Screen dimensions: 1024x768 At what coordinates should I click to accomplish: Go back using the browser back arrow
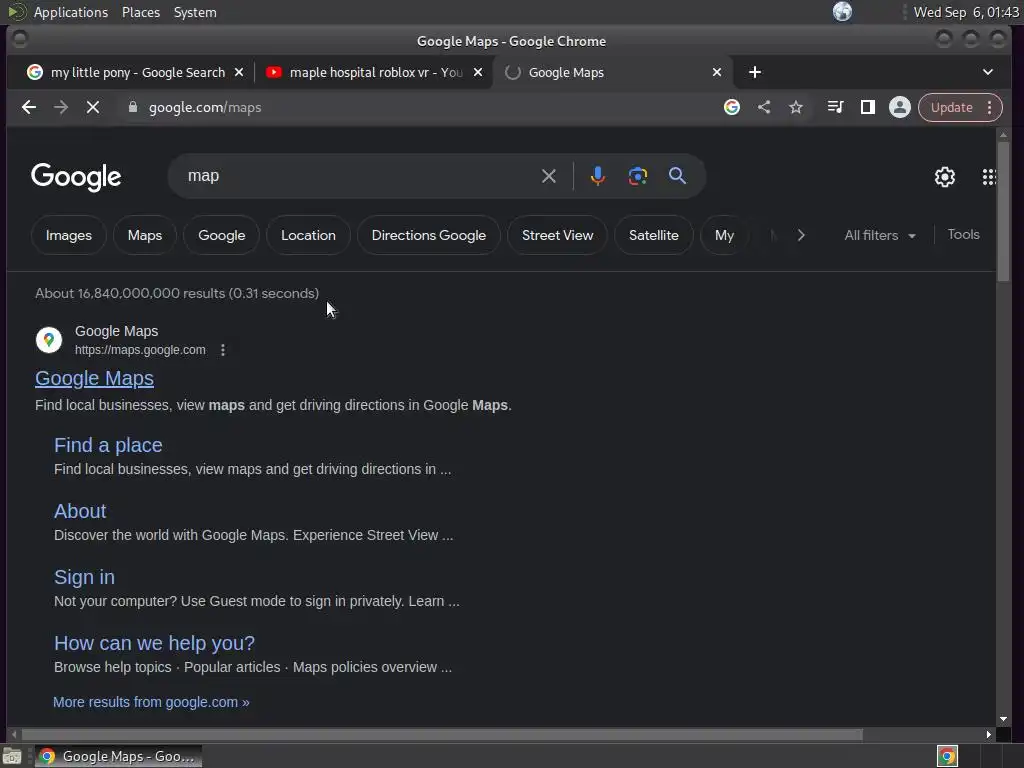click(x=29, y=107)
